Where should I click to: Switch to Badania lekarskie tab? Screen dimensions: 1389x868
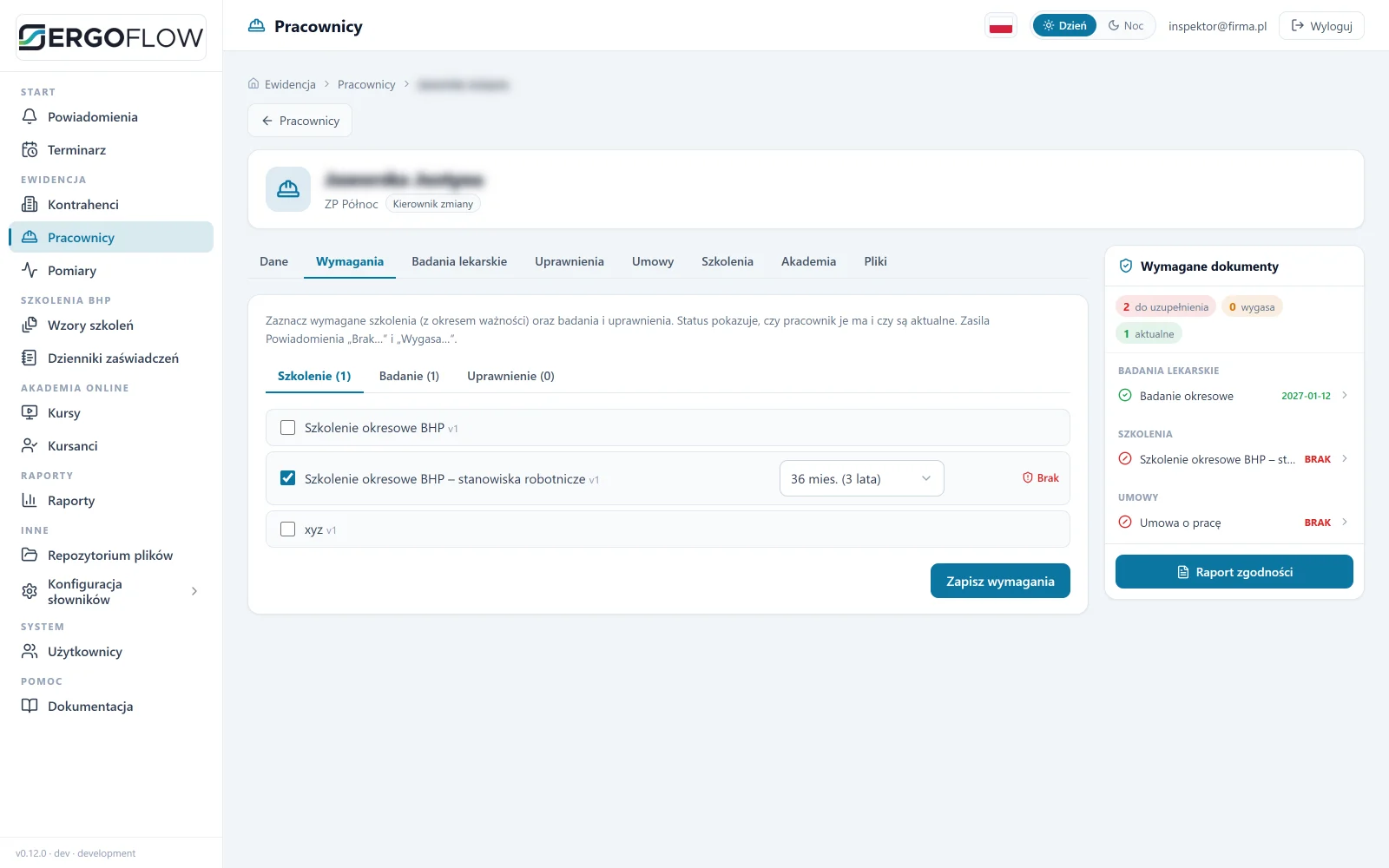[x=459, y=261]
